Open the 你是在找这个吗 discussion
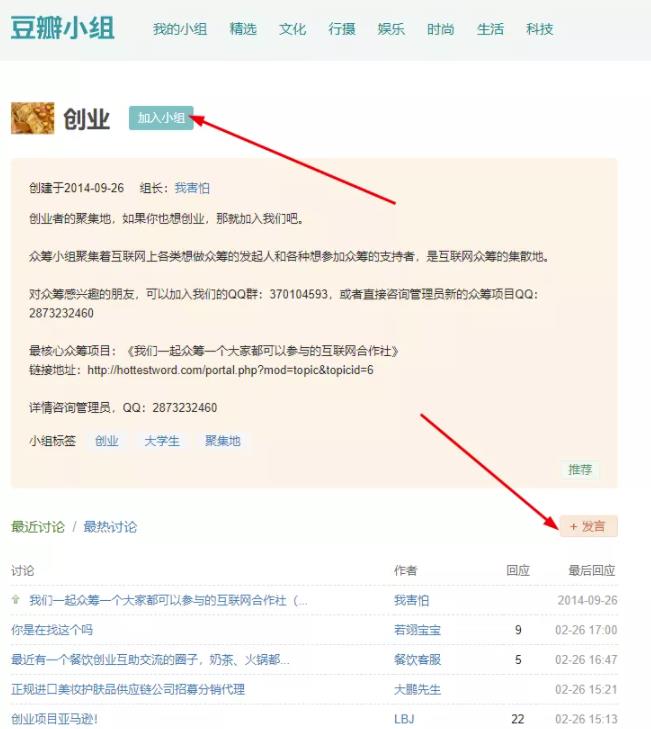Image resolution: width=651 pixels, height=729 pixels. [52, 630]
